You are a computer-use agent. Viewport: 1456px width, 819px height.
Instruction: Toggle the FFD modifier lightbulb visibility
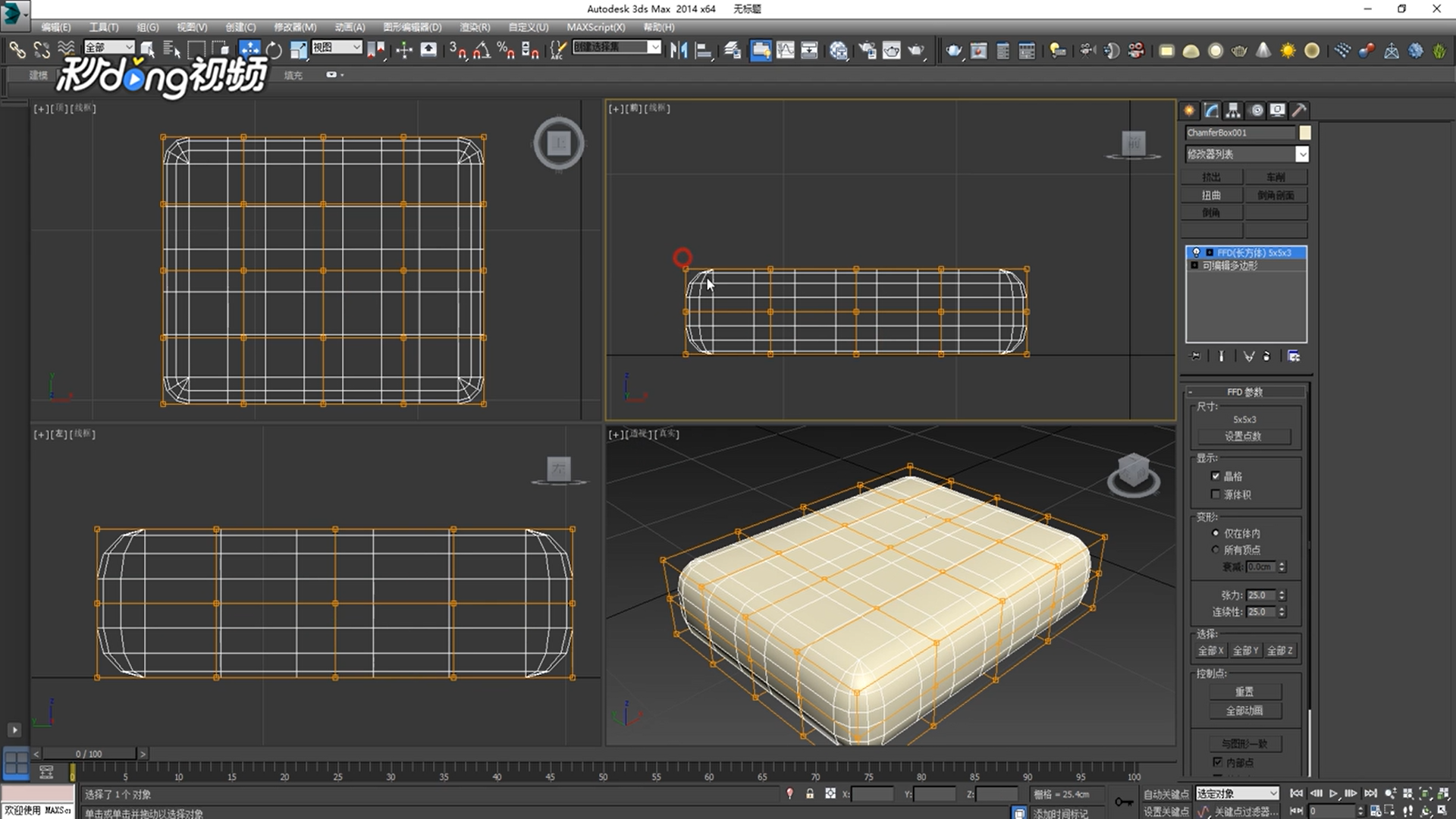pyautogui.click(x=1196, y=253)
